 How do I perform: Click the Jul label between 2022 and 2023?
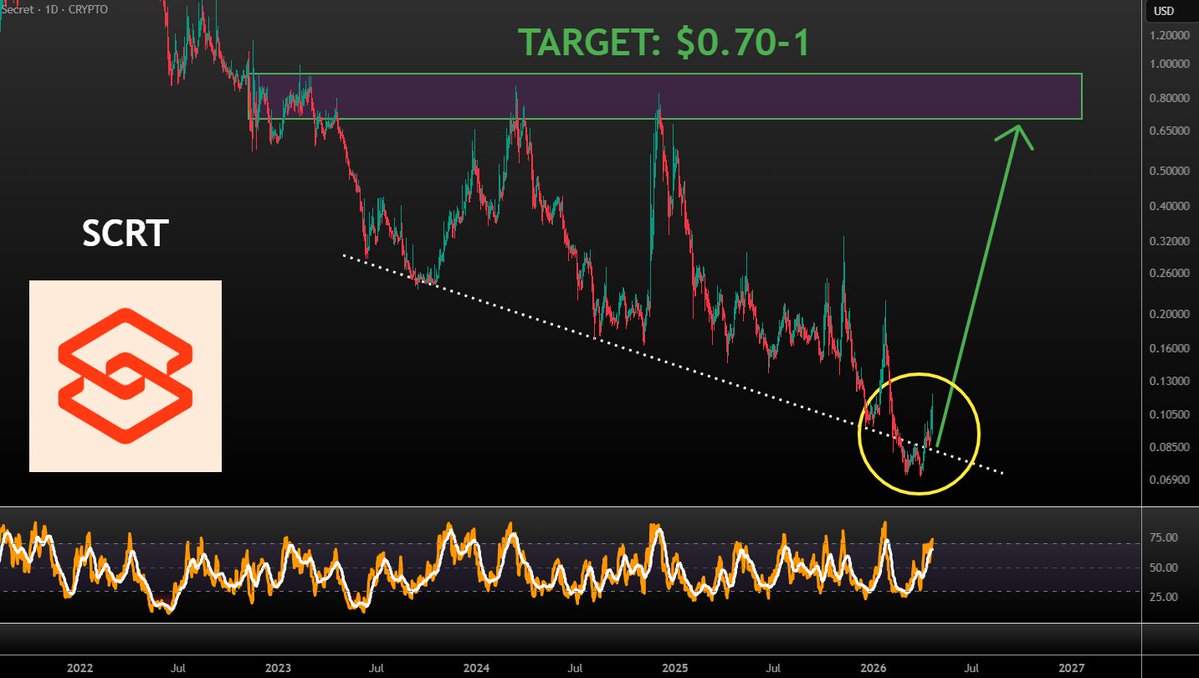(178, 668)
